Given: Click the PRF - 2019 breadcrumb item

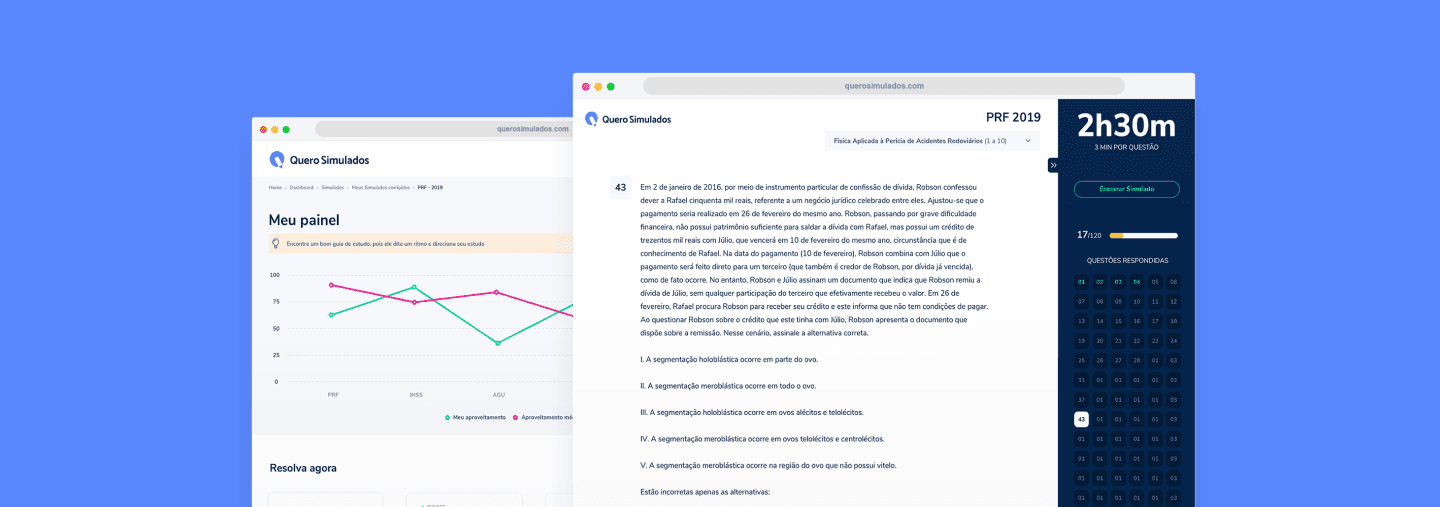Looking at the screenshot, I should click(430, 187).
